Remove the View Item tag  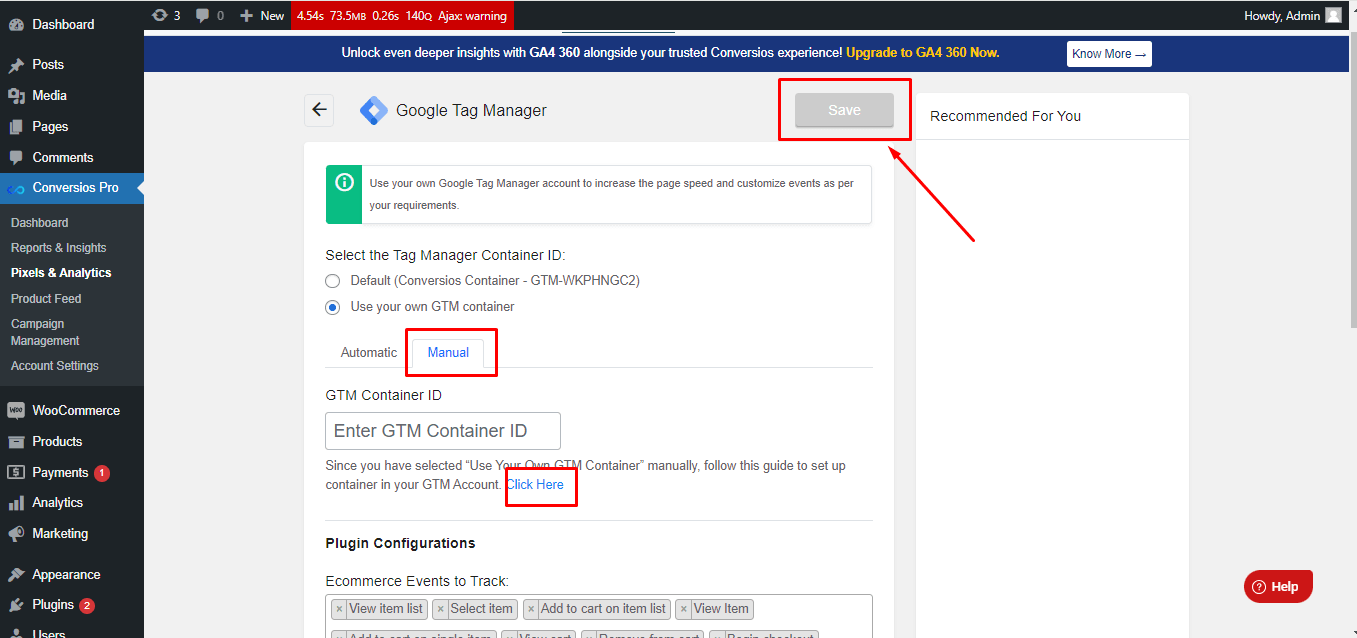(684, 609)
